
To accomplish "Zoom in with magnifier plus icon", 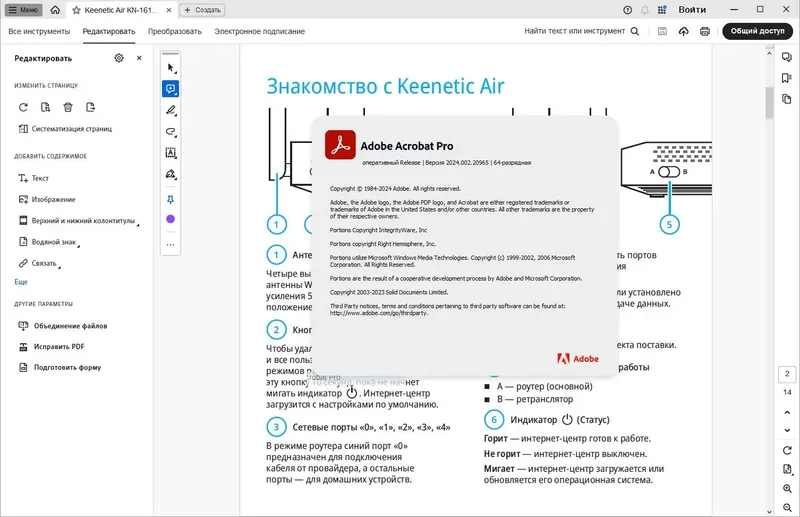I will coord(787,488).
